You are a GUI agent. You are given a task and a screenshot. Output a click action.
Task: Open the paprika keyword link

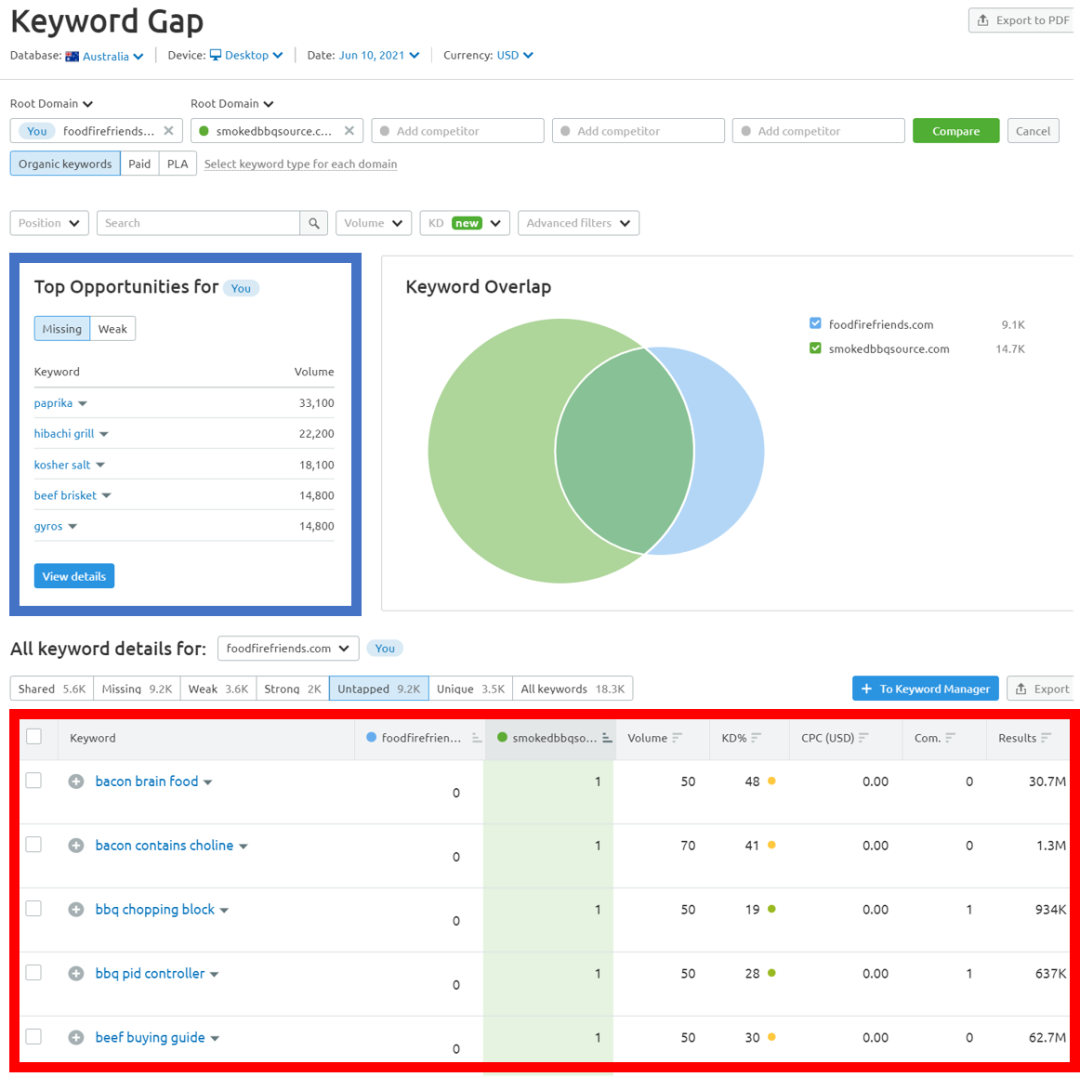(53, 403)
